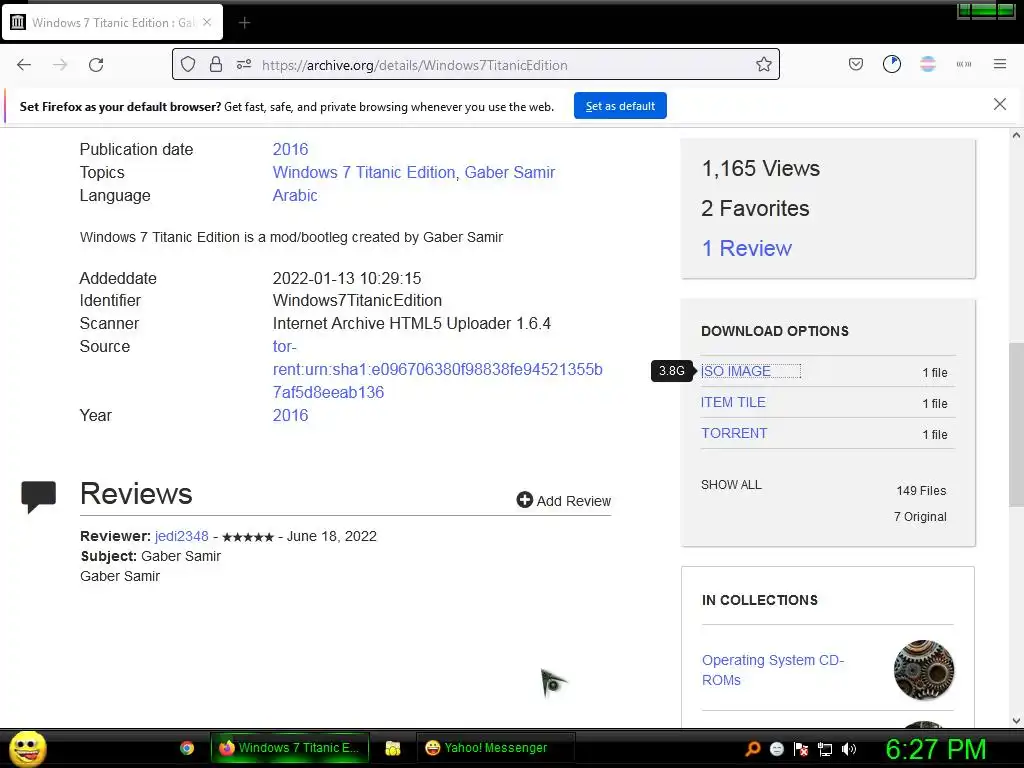Click the scrollbar up arrow
This screenshot has height=768, width=1024.
(1016, 136)
